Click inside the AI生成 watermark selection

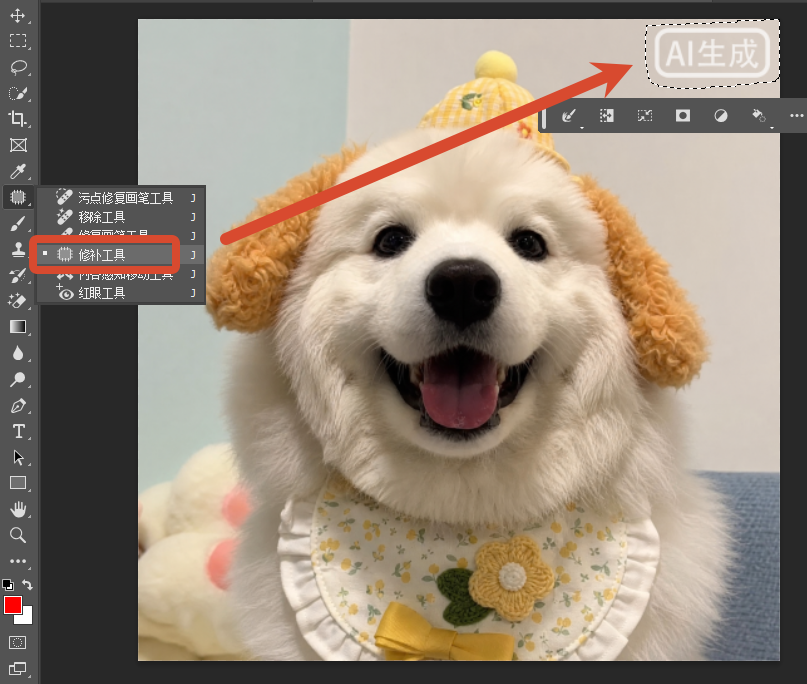[x=713, y=54]
